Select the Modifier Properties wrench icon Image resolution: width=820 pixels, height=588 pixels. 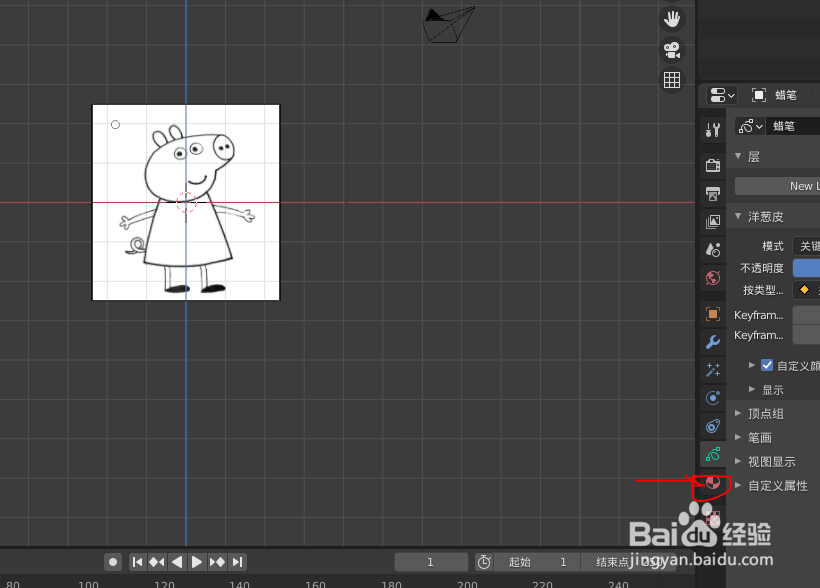pos(712,341)
